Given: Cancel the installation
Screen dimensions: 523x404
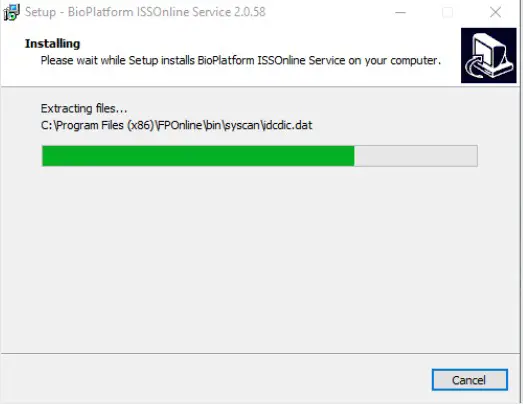Looking at the screenshot, I should coord(470,380).
